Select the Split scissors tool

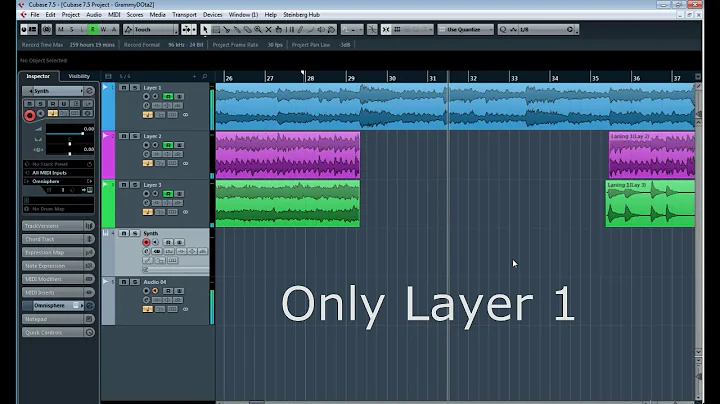[x=226, y=29]
